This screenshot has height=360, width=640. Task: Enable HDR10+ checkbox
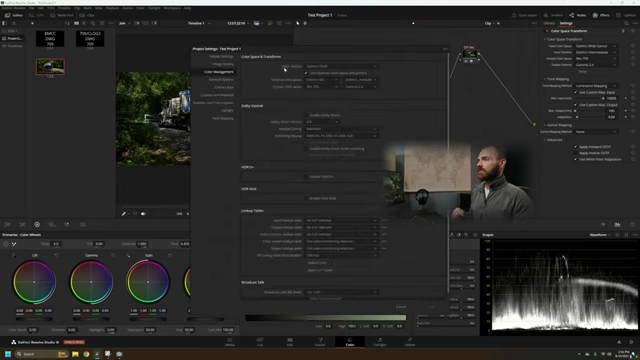306,177
